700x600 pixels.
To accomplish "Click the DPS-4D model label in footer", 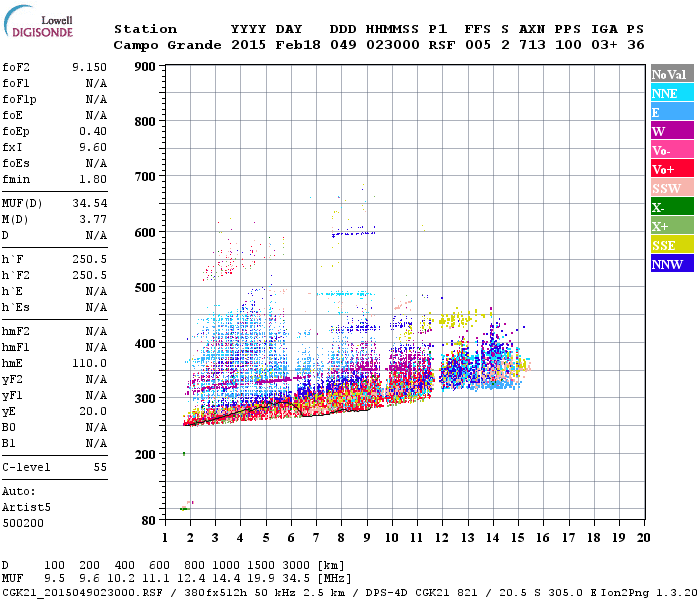I will tap(387, 592).
